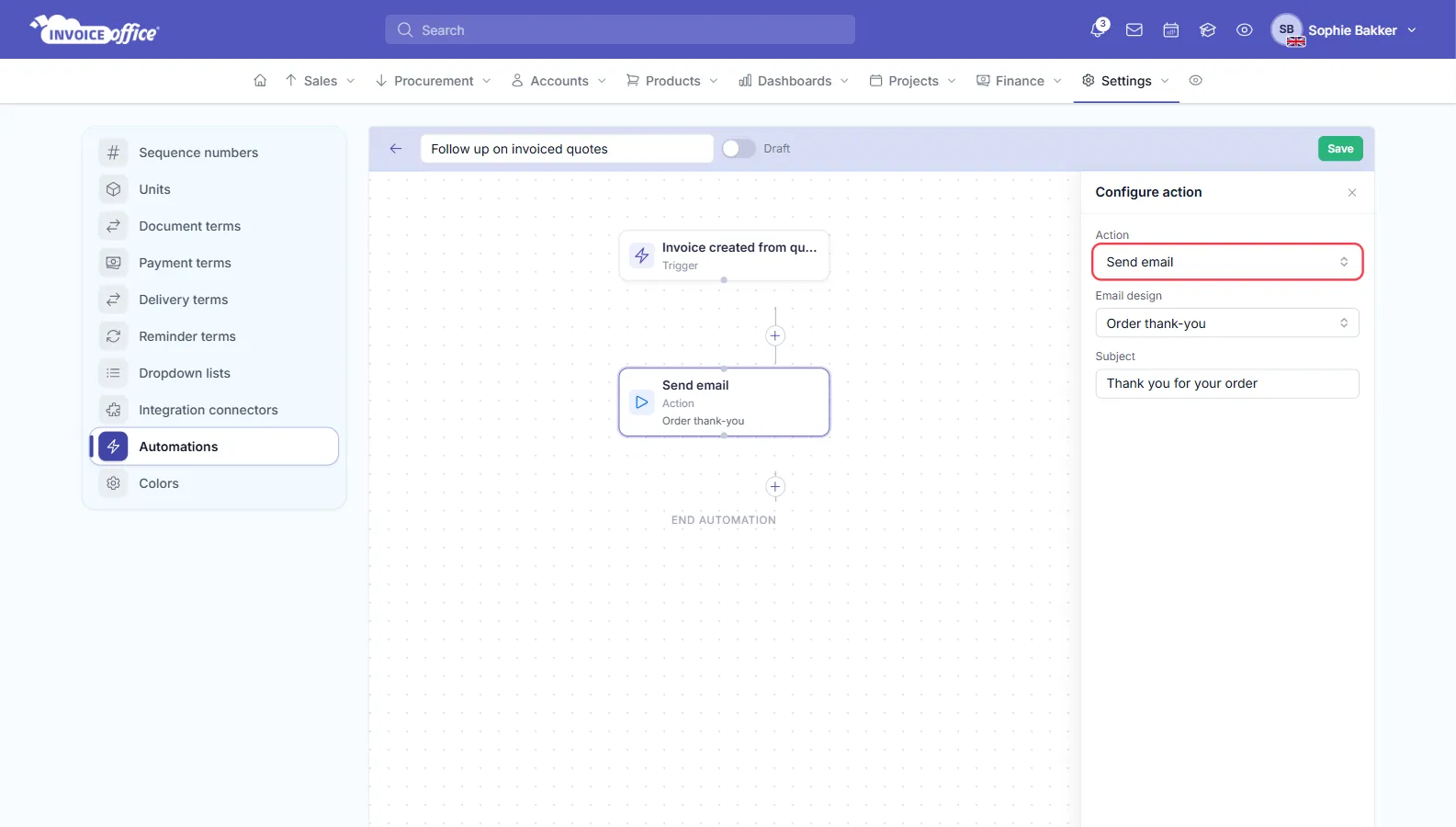
Task: Toggle the Draft switch
Action: pos(738,149)
